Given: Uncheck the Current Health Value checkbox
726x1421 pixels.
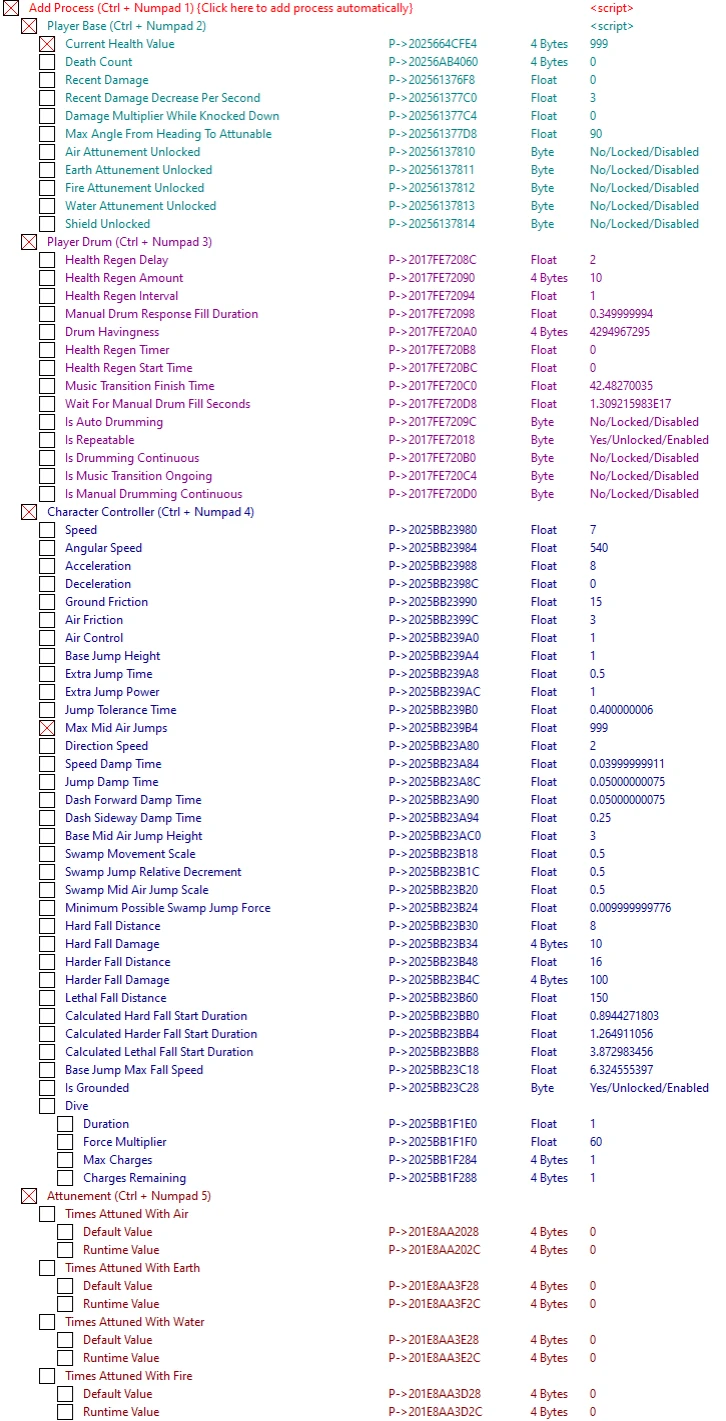Looking at the screenshot, I should pos(47,44).
